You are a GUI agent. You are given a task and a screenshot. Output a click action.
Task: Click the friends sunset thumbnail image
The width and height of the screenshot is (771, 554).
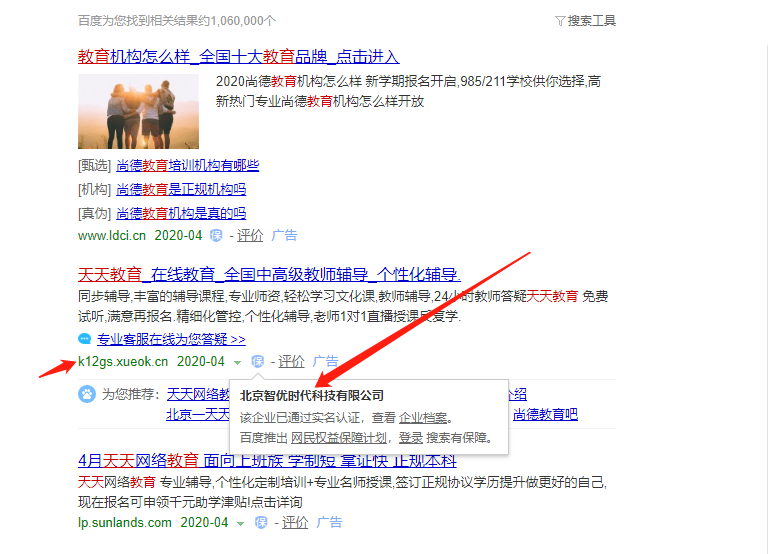138,111
